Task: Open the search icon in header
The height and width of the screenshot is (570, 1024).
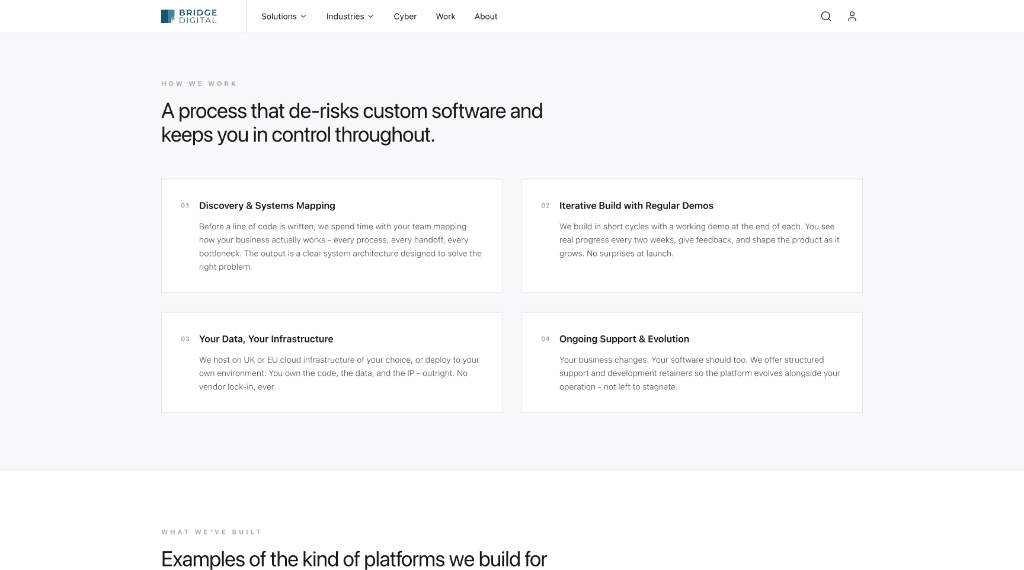Action: point(825,16)
